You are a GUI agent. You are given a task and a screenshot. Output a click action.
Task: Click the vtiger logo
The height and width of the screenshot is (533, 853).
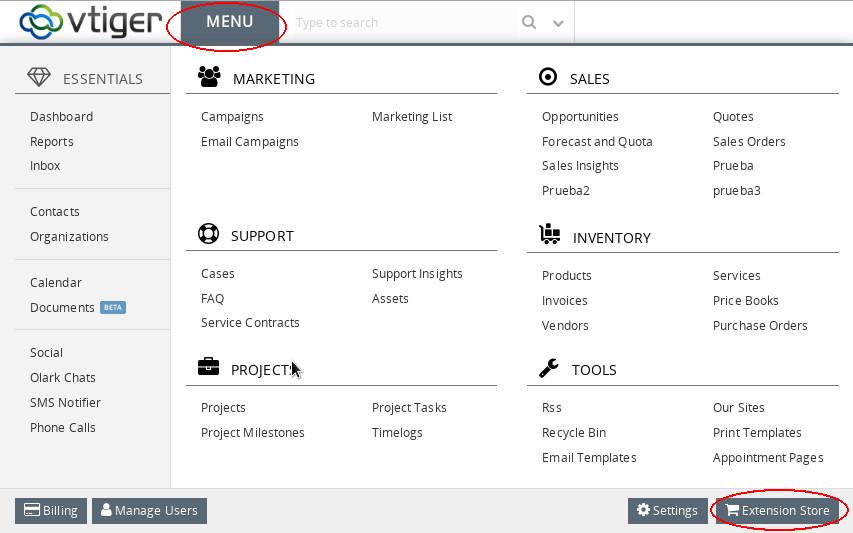[90, 21]
